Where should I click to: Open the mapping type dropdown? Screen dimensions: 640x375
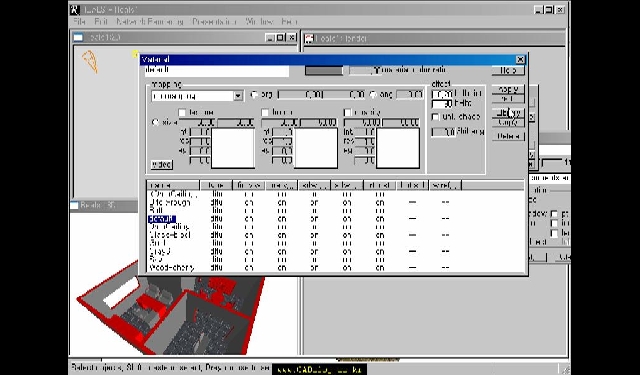click(x=238, y=96)
